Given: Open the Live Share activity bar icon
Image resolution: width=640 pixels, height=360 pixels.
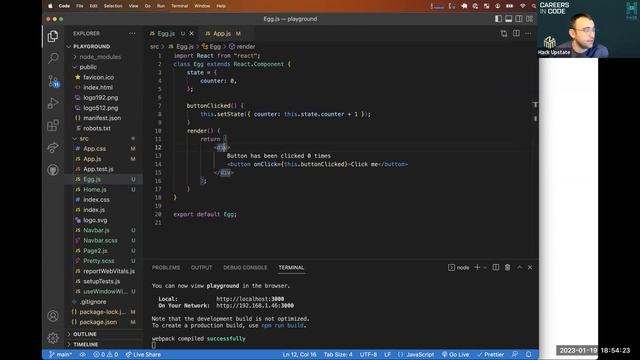Looking at the screenshot, I should (53, 147).
